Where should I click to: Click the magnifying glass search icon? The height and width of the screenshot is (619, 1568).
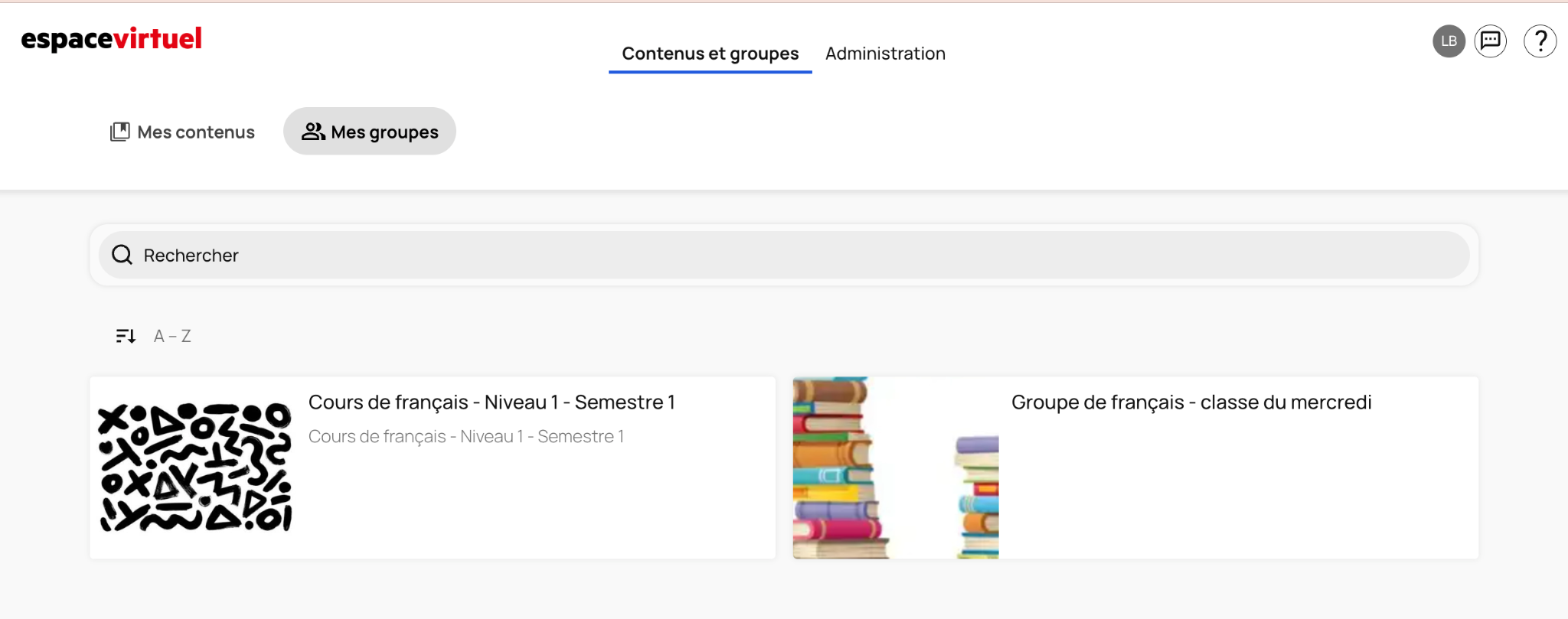(x=122, y=255)
